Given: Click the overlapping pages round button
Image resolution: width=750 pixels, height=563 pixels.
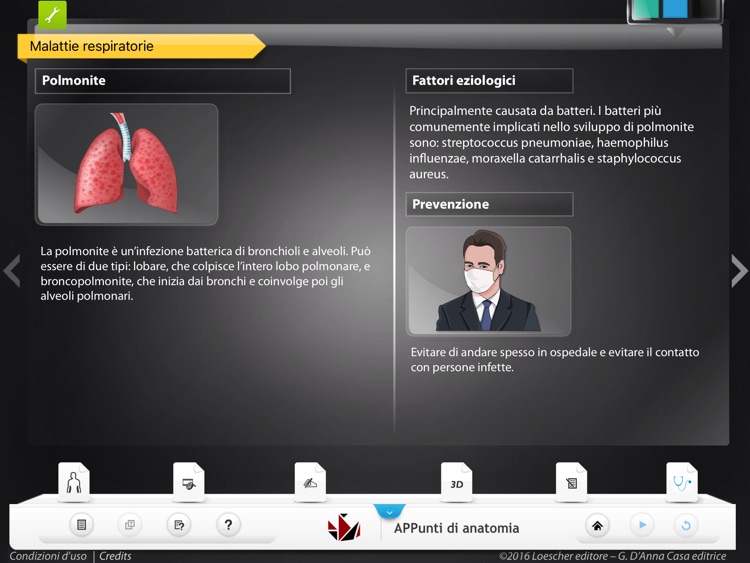Looking at the screenshot, I should pyautogui.click(x=130, y=525).
